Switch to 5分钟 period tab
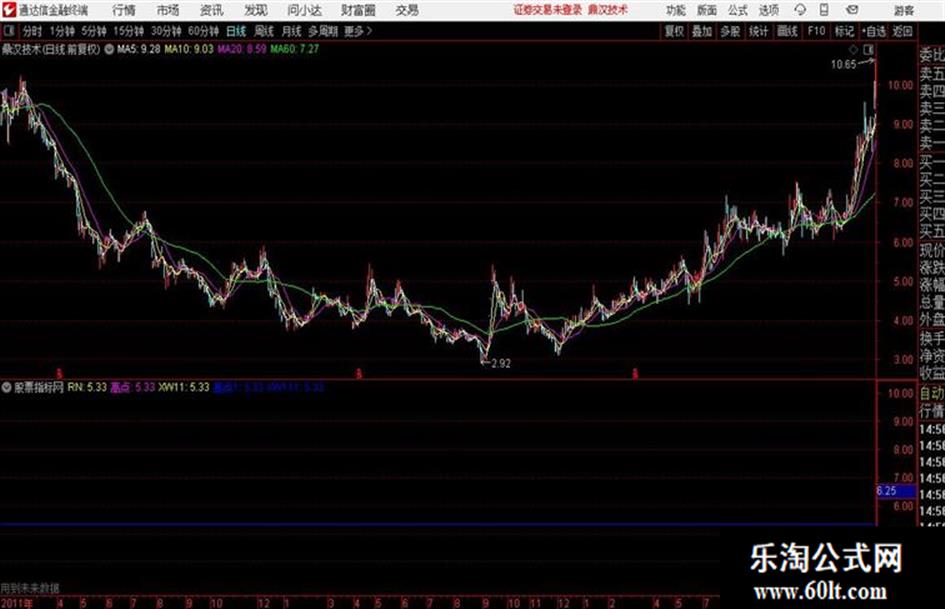Viewport: 945px width, 609px height. [x=93, y=31]
